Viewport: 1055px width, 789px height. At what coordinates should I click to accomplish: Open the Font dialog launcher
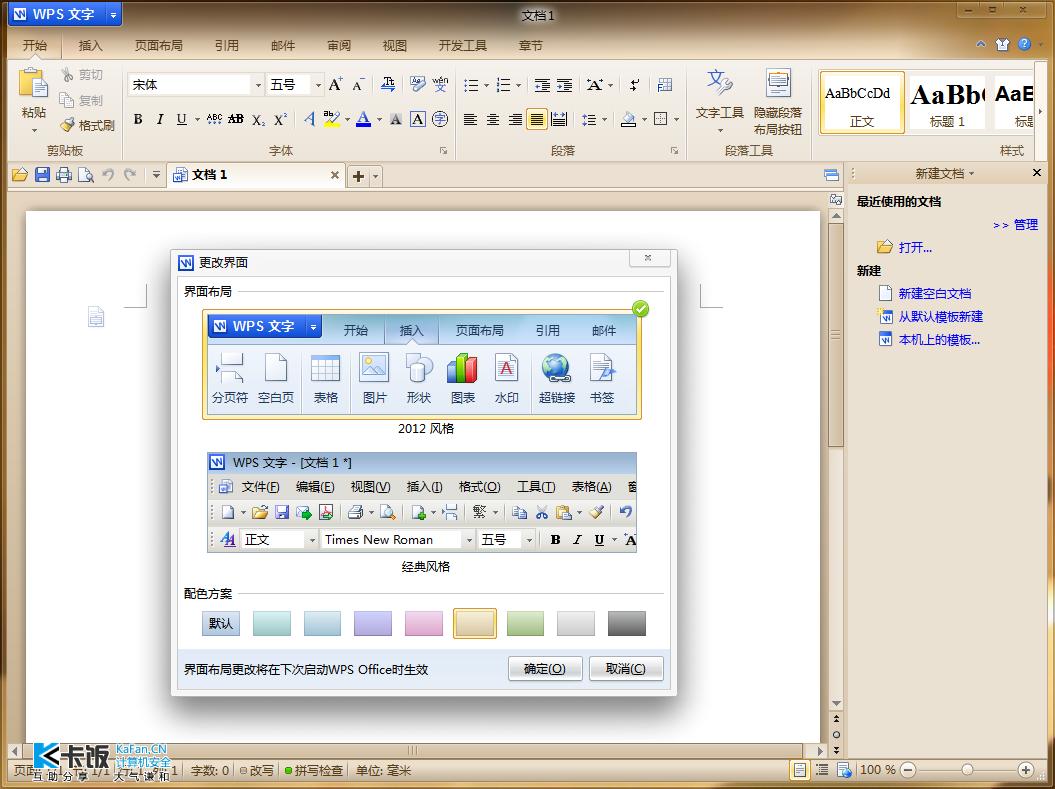(x=443, y=151)
